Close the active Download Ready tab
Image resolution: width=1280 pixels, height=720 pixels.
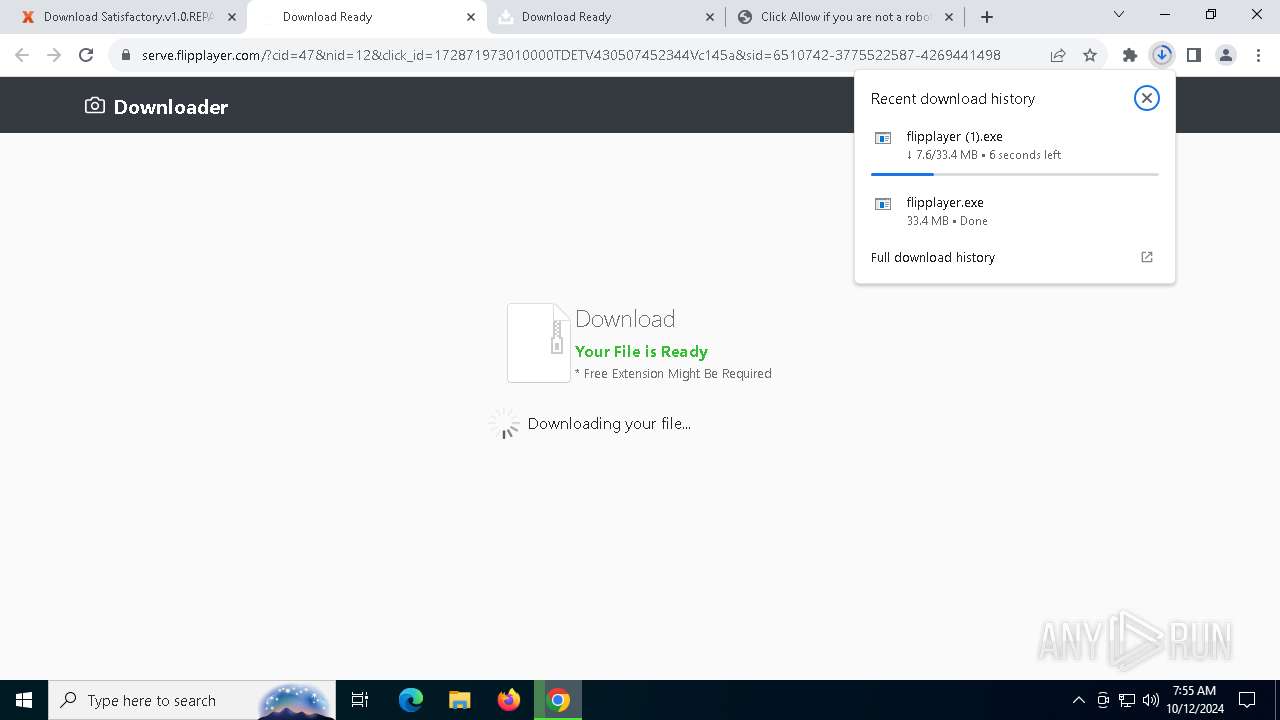click(x=471, y=17)
